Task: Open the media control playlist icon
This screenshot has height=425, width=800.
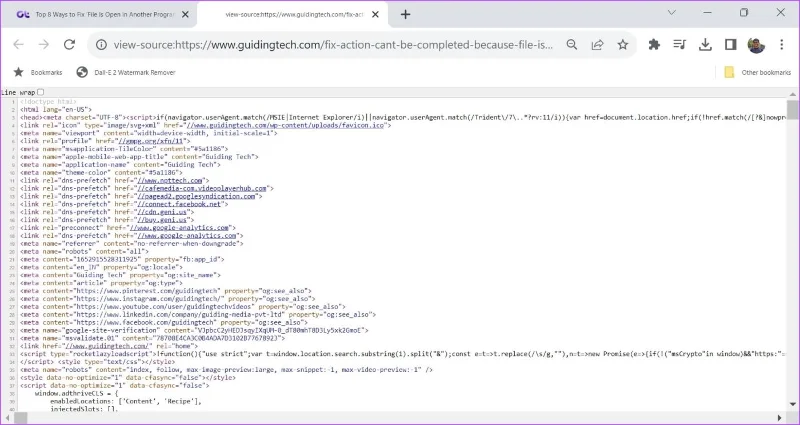Action: click(x=679, y=45)
